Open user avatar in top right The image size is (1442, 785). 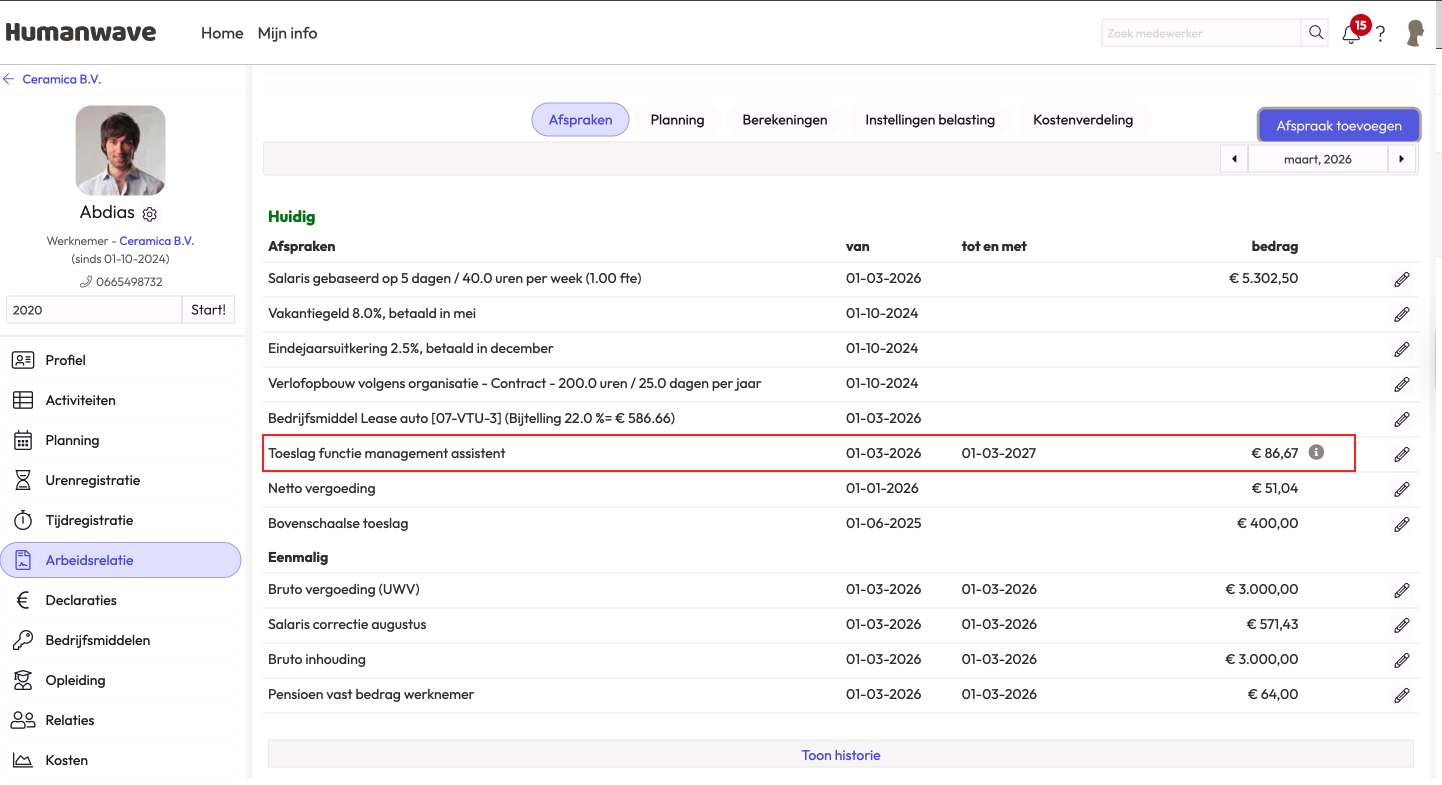(x=1415, y=33)
